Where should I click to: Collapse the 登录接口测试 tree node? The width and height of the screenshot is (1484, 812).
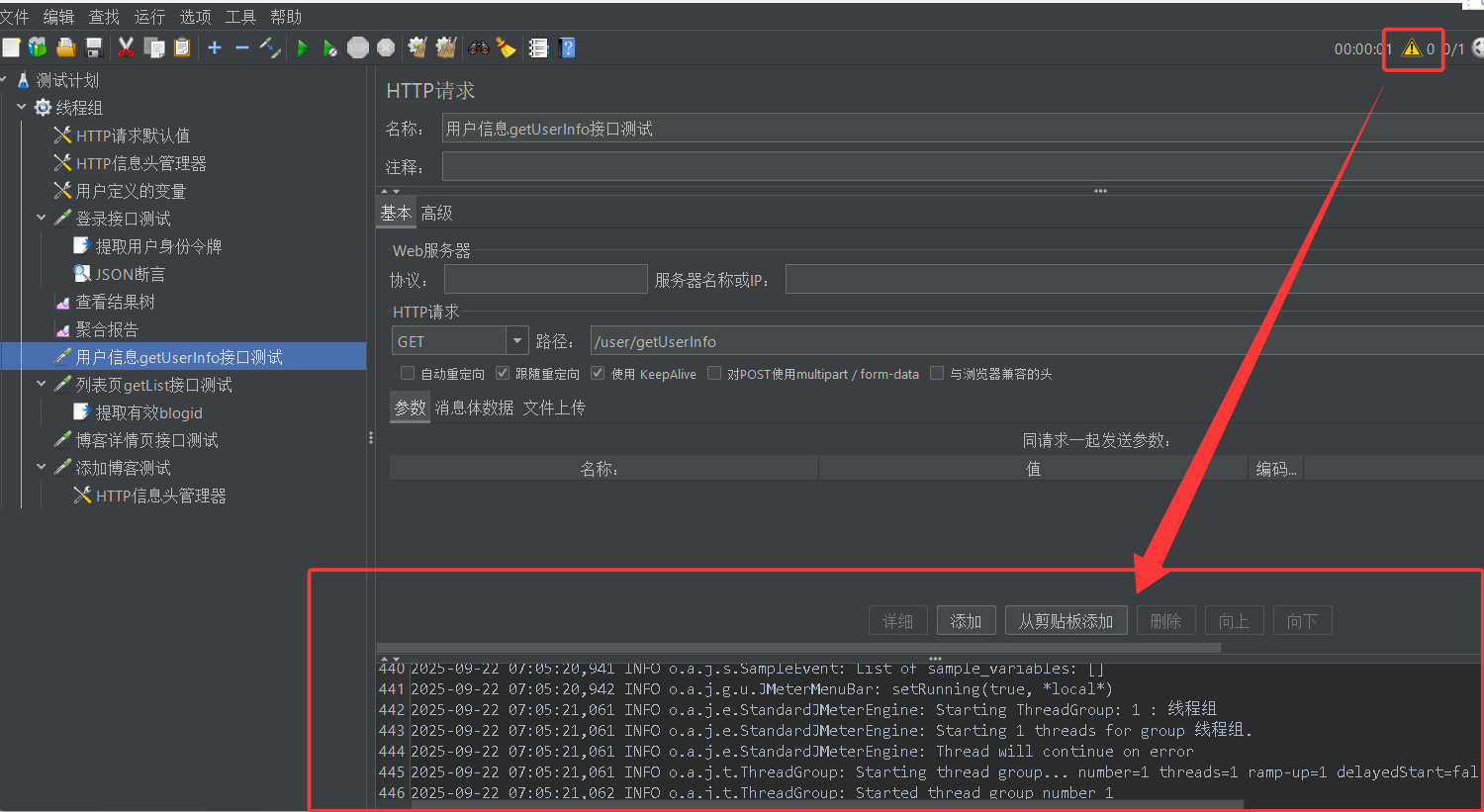click(x=42, y=218)
